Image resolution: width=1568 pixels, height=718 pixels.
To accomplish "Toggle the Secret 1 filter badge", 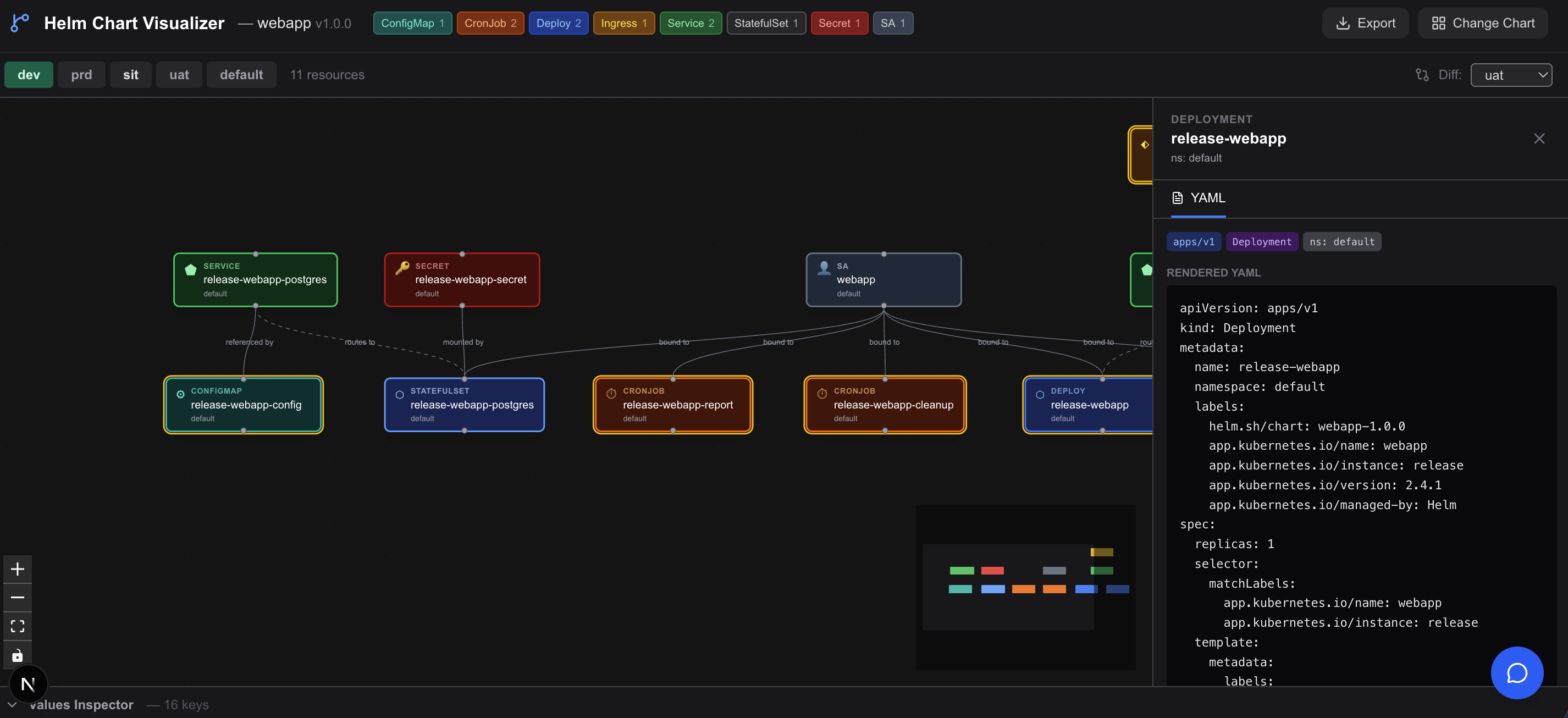I will click(840, 23).
